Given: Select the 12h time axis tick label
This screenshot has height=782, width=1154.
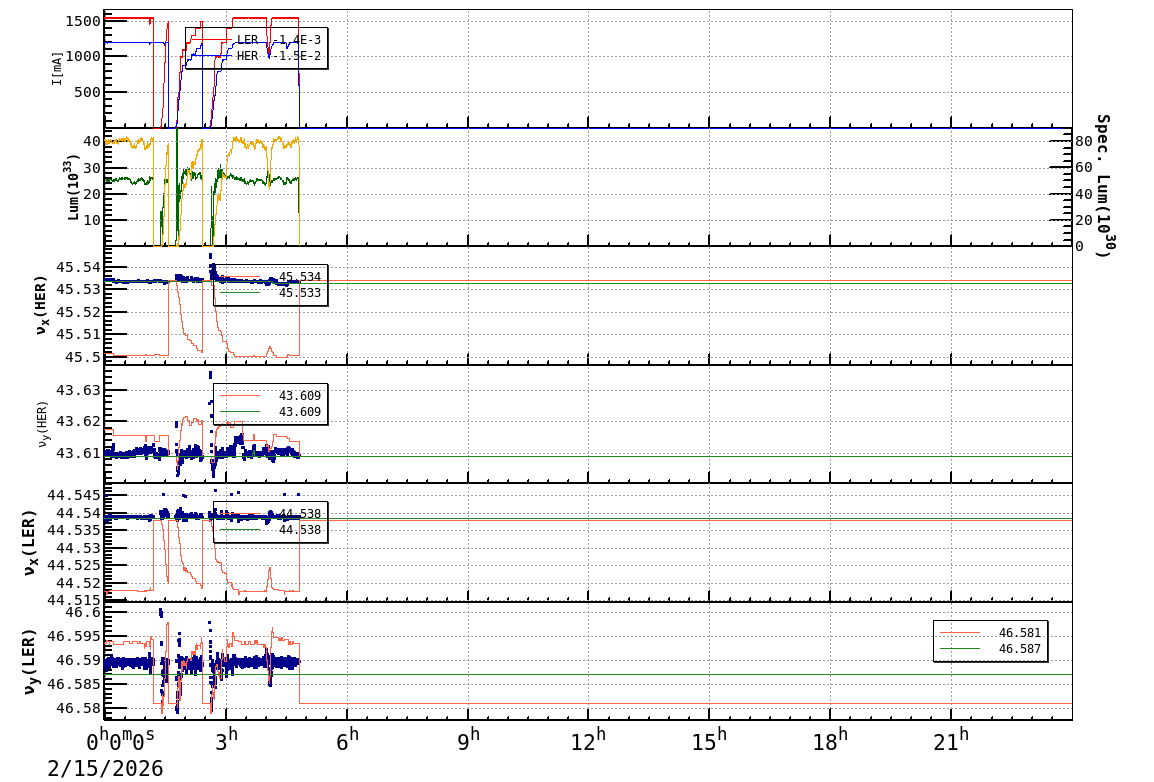Looking at the screenshot, I should 588,740.
